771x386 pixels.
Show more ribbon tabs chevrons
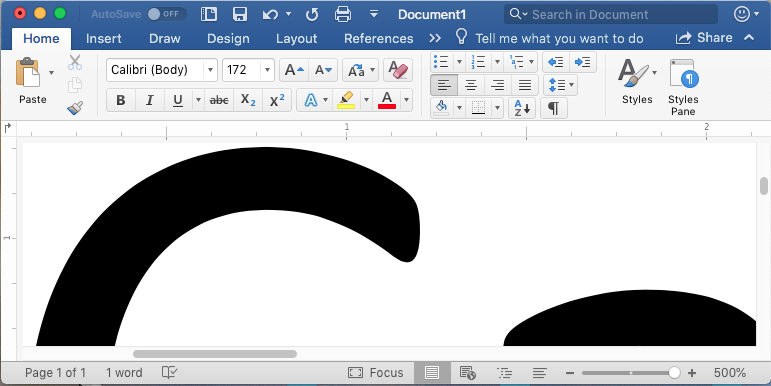435,38
